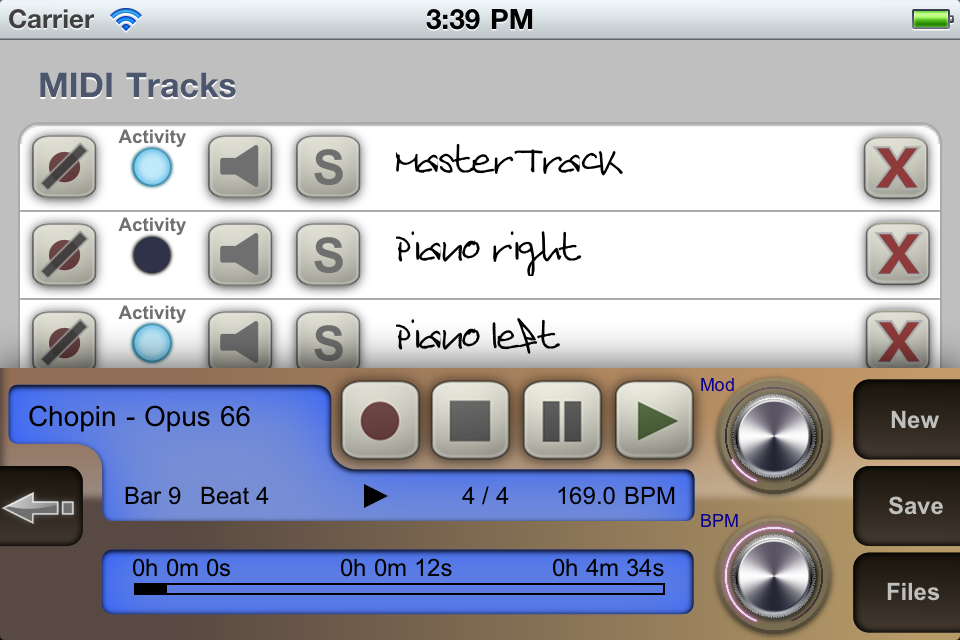Image resolution: width=960 pixels, height=640 pixels.
Task: Mute the Piano left track speaker icon
Action: coord(240,341)
